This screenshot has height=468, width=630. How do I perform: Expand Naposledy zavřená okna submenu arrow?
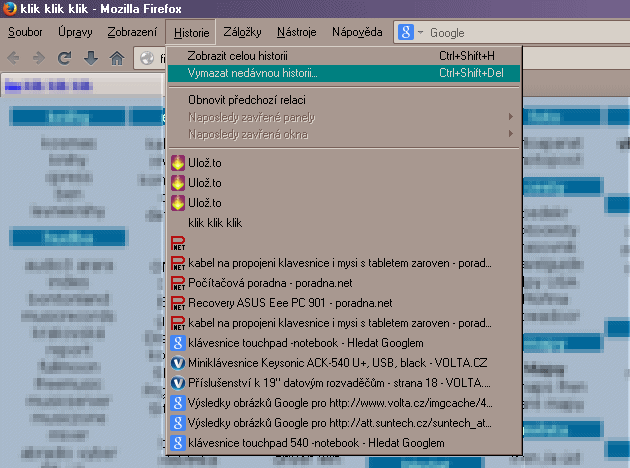click(x=510, y=133)
